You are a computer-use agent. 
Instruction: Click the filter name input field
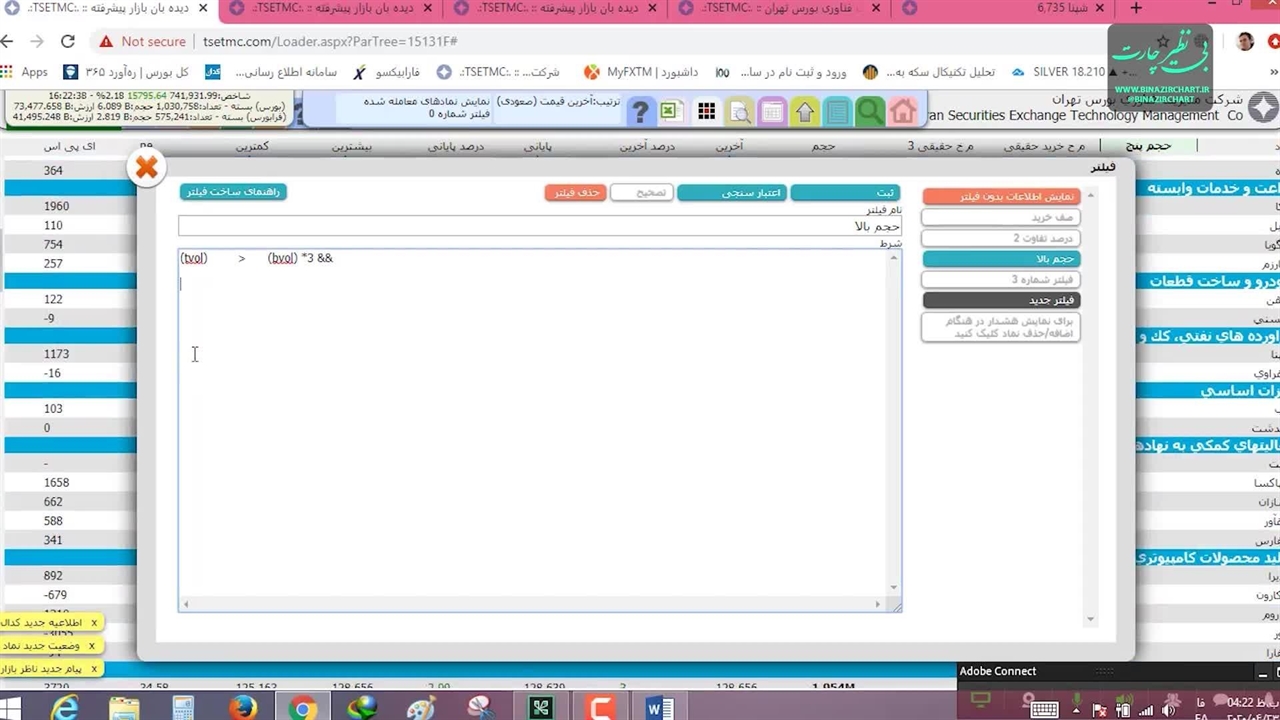point(540,227)
